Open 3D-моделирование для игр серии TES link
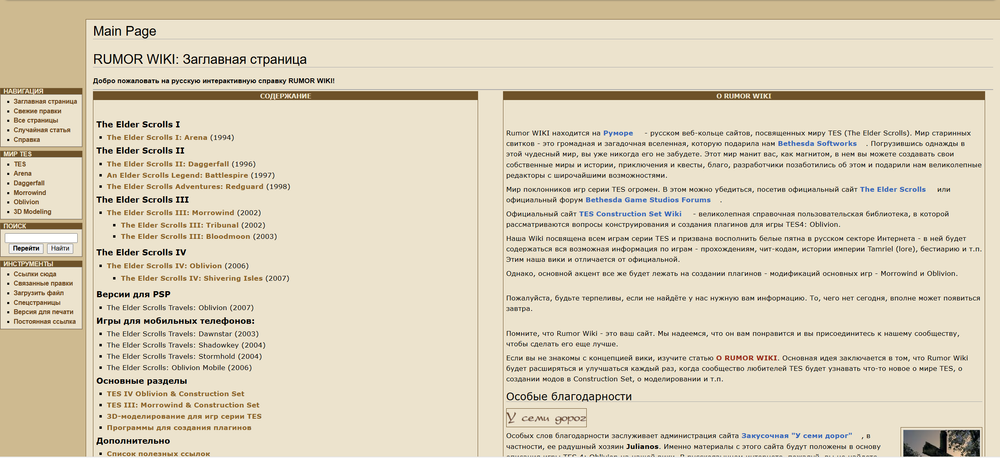 pos(184,417)
